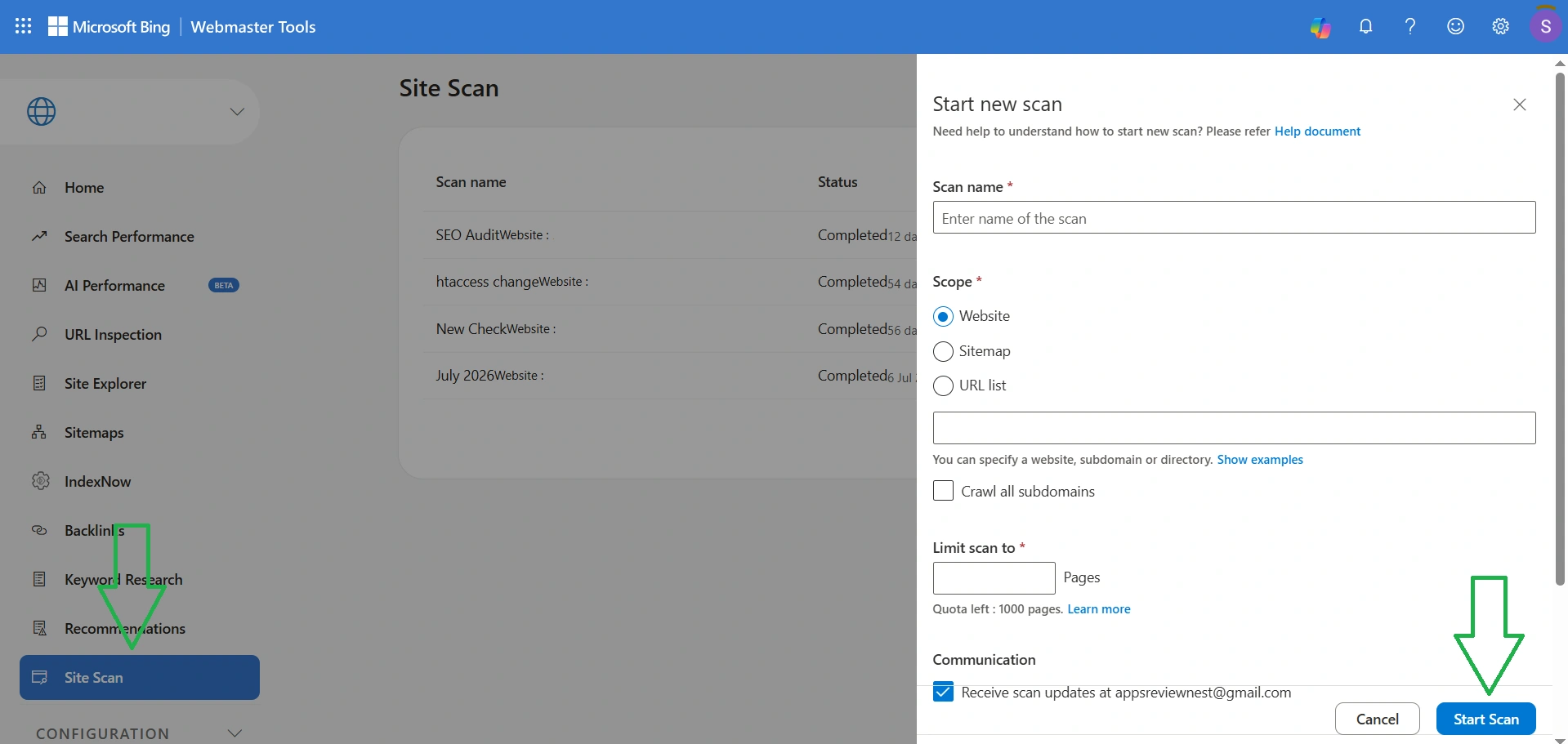The image size is (1568, 744).
Task: Click the Cancel button
Action: point(1378,719)
